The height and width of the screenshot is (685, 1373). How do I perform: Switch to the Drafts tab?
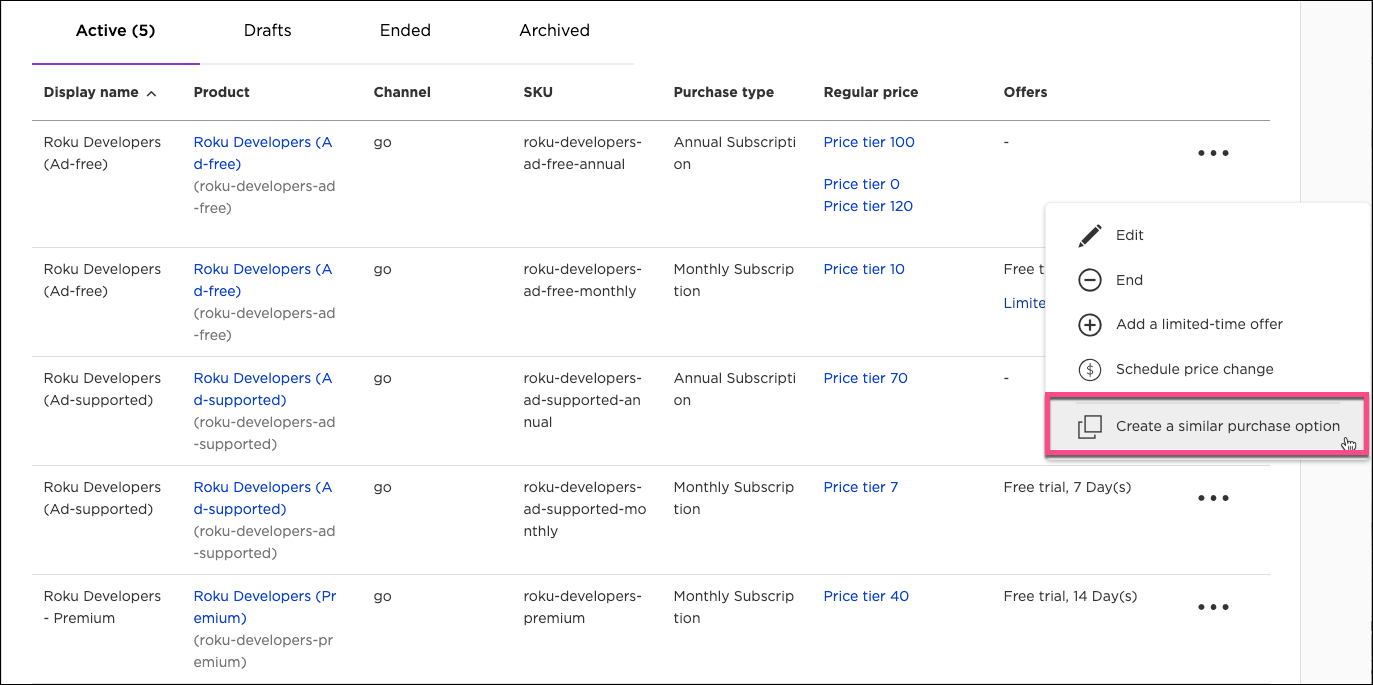point(267,31)
